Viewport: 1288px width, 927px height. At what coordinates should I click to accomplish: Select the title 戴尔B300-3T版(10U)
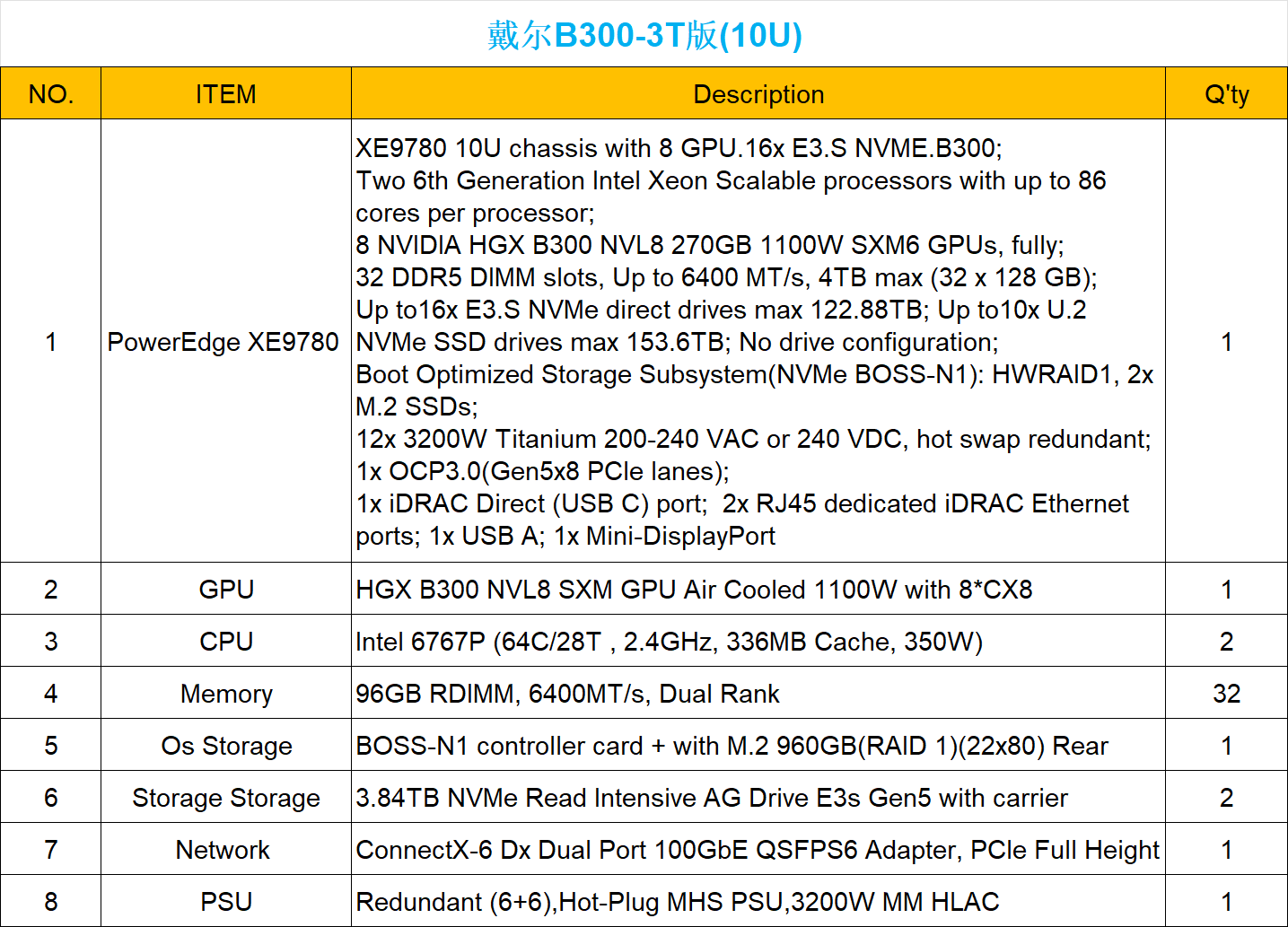[x=644, y=35]
